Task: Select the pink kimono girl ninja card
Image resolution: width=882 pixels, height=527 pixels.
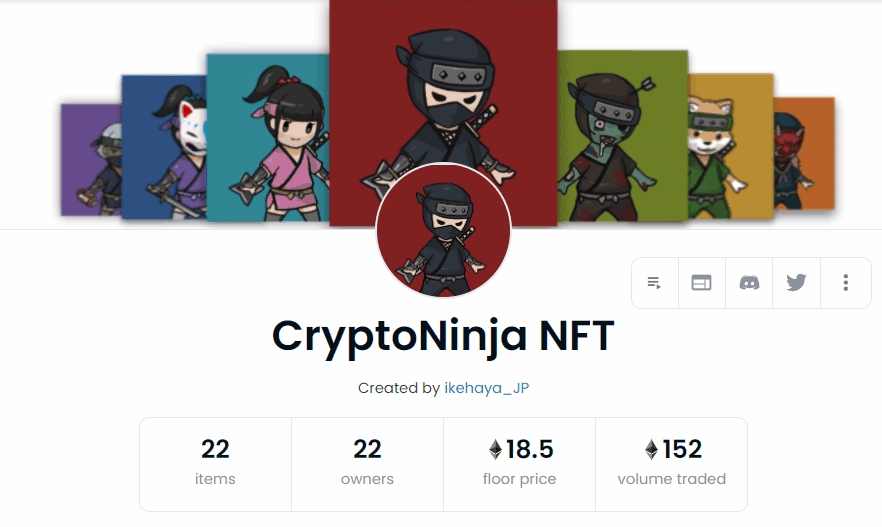Action: point(268,137)
